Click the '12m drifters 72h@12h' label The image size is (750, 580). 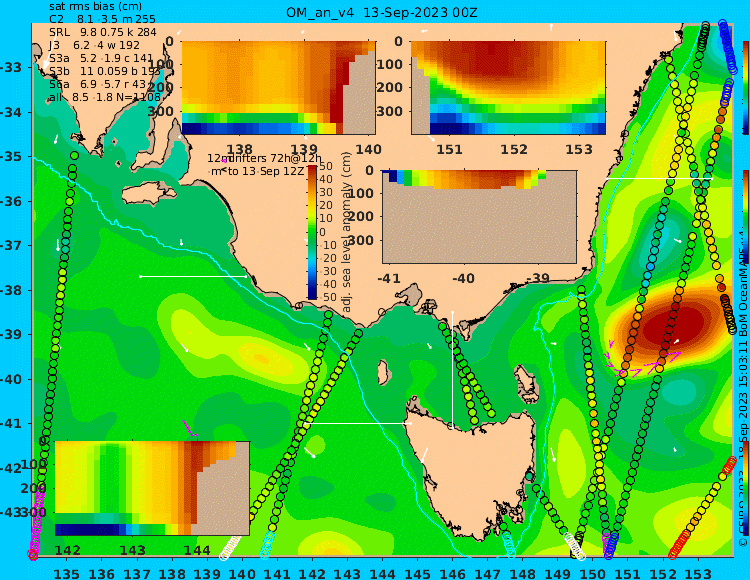coord(265,158)
